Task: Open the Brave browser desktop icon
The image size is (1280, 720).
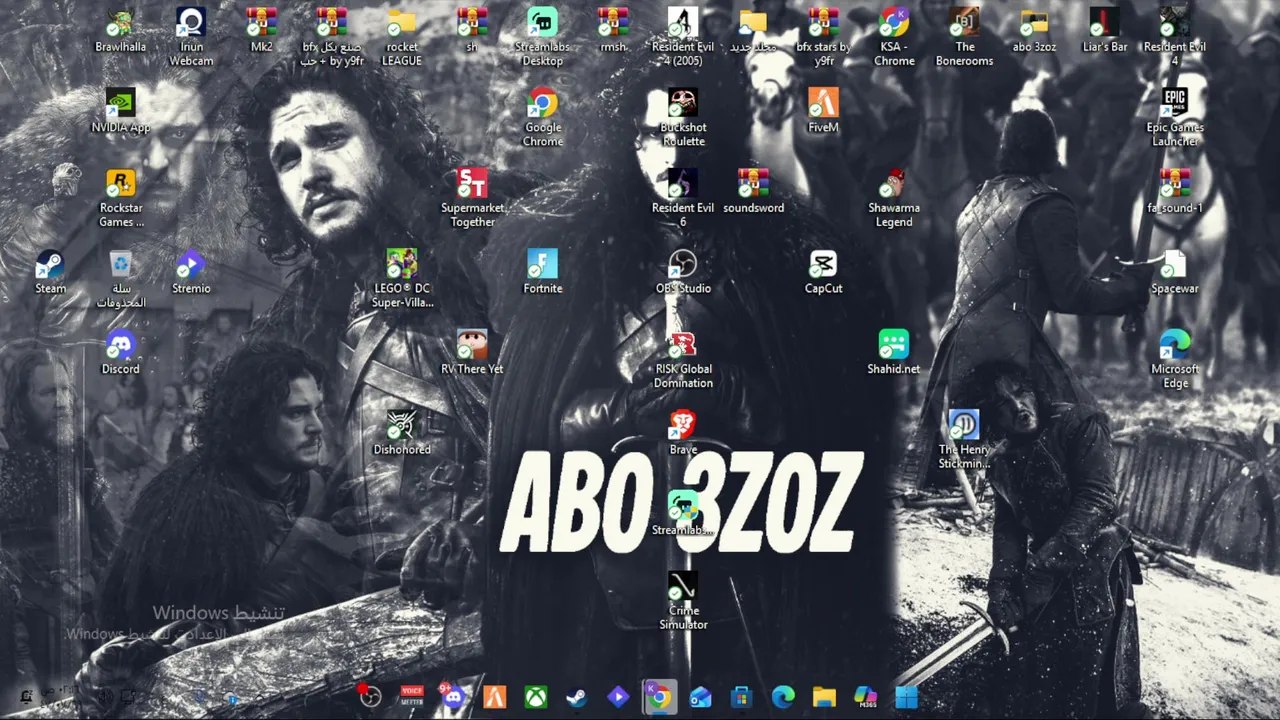Action: [x=683, y=433]
